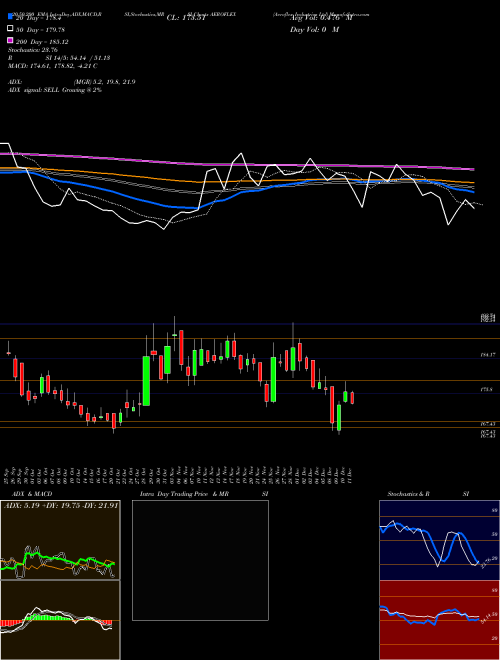Viewport: 500px width, 660px height.
Task: Click the 'ADX & MACD' panel heading
Action: pos(32,494)
